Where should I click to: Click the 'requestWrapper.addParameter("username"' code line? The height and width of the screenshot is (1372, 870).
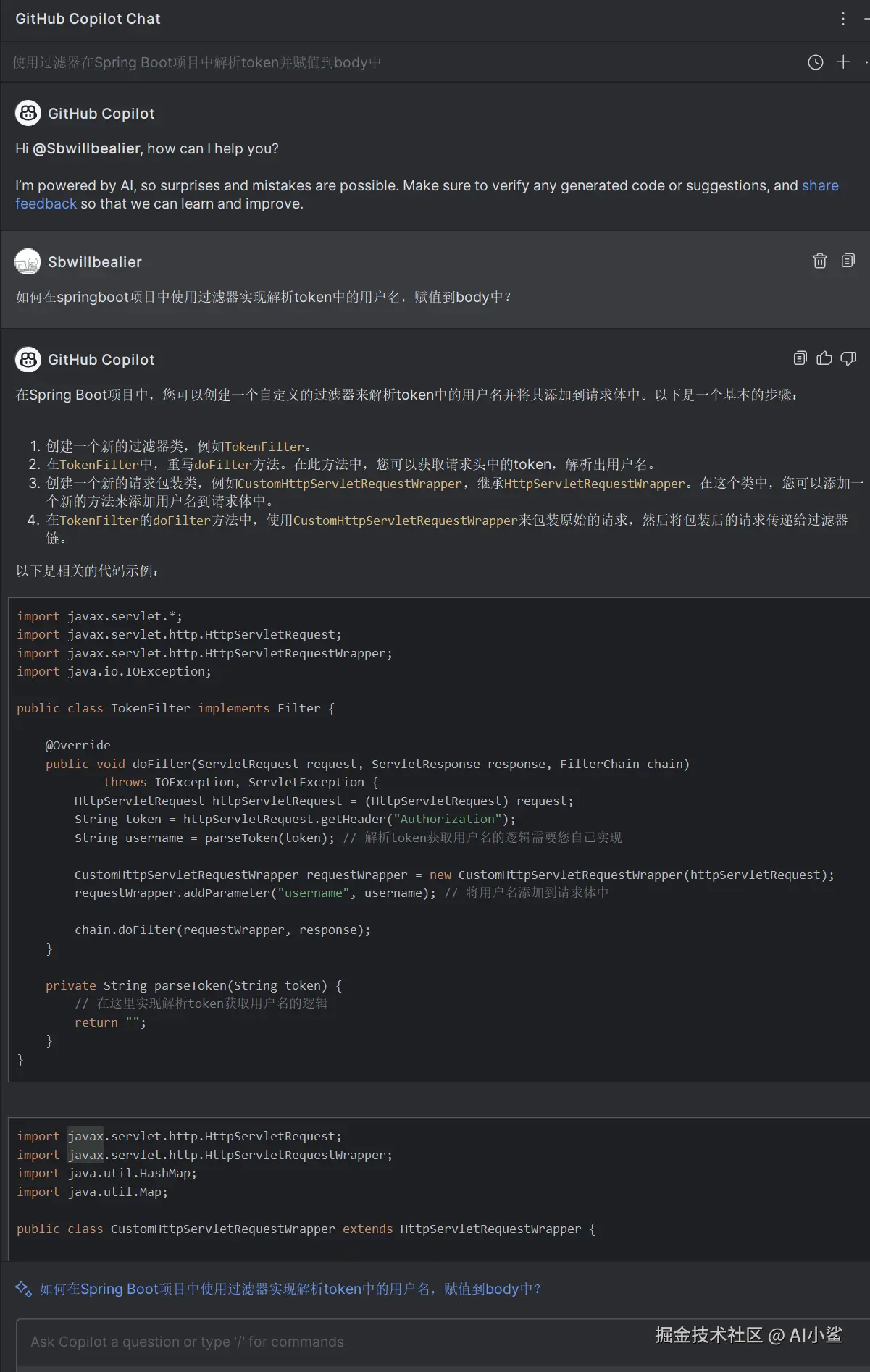tap(341, 893)
